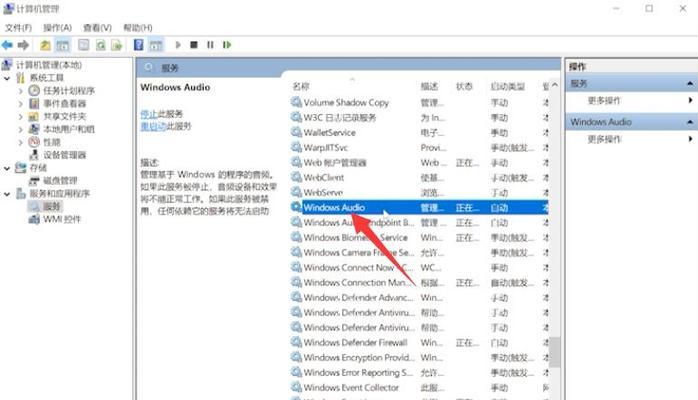Viewport: 698px width, 400px height.
Task: Pause the service with the pause icon
Action: tap(210, 45)
